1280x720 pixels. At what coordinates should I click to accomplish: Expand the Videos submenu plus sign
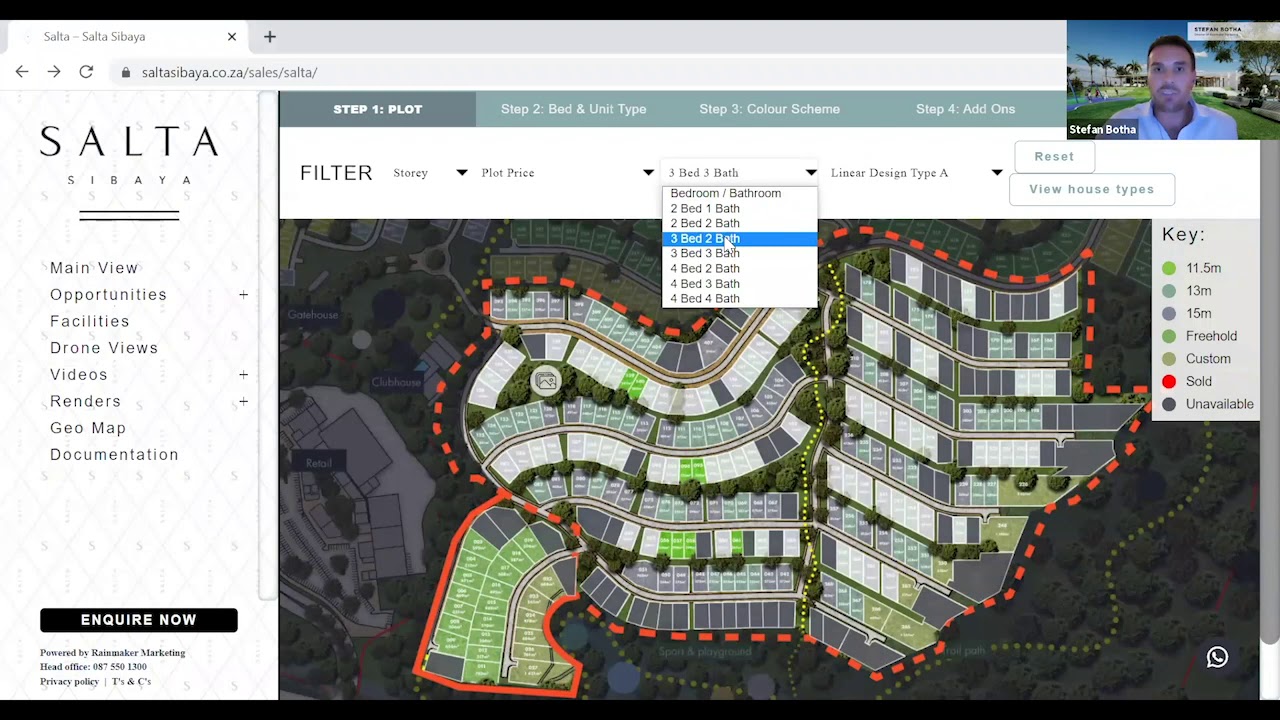click(x=243, y=375)
